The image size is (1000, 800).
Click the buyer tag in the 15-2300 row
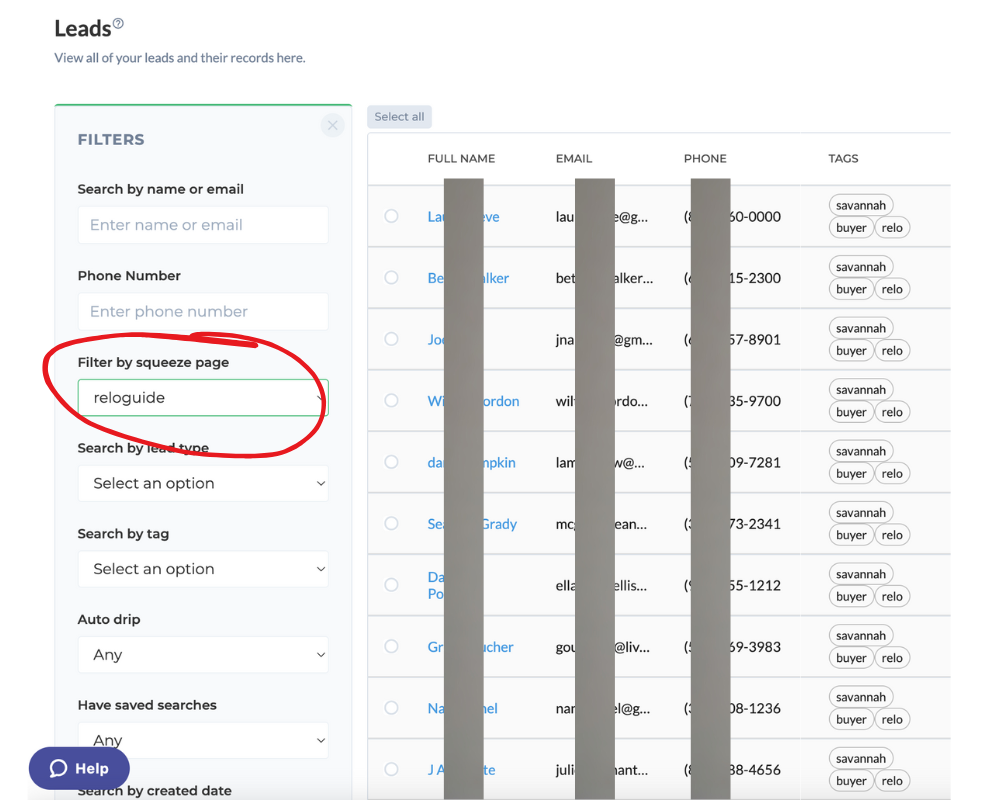coord(851,289)
